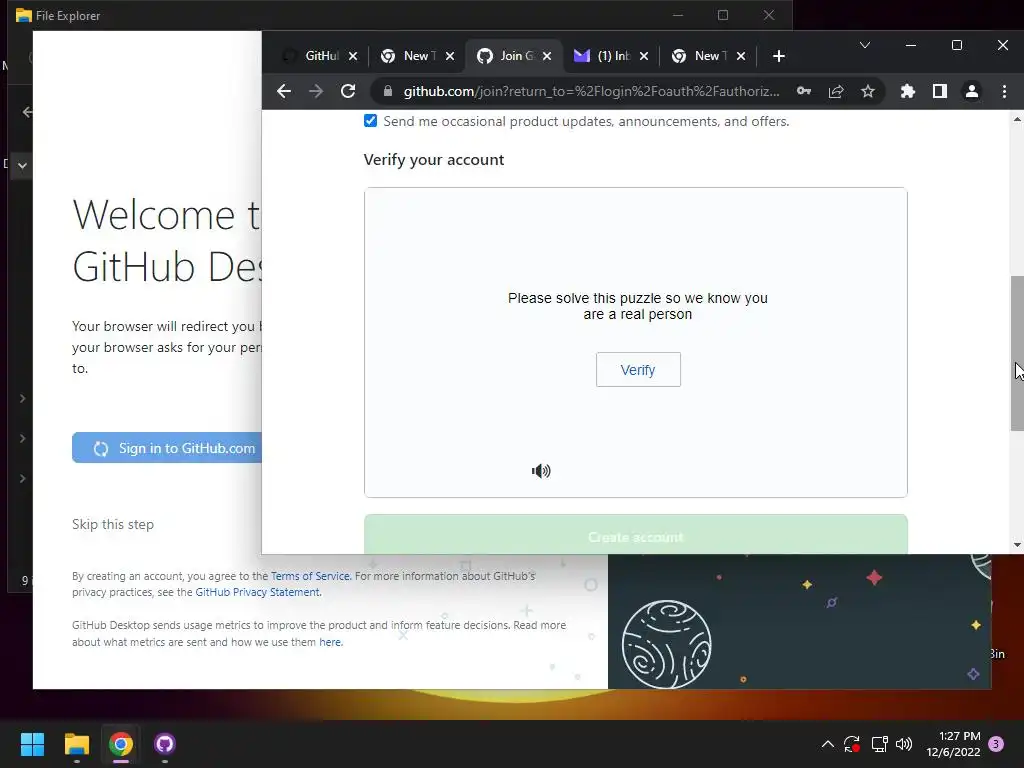Click the sync update tray icon
Image resolution: width=1024 pixels, height=768 pixels.
(852, 744)
